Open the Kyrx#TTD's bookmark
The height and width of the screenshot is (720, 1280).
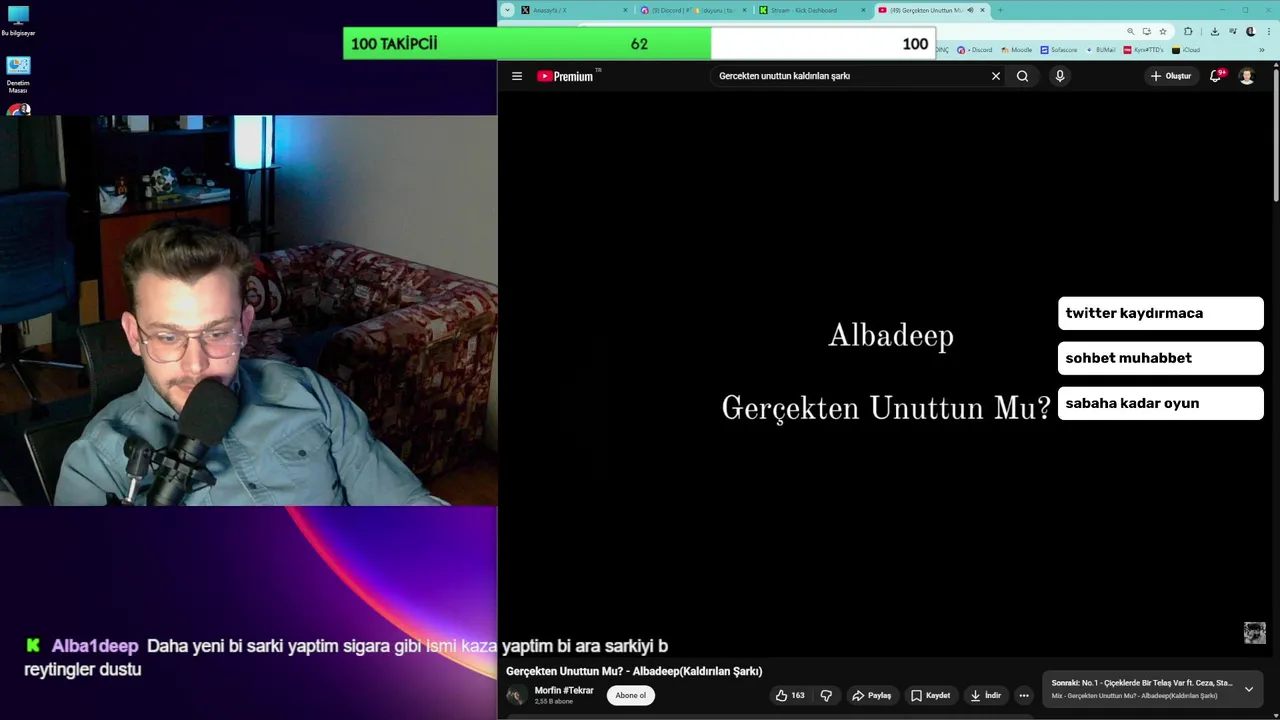pyautogui.click(x=1144, y=49)
